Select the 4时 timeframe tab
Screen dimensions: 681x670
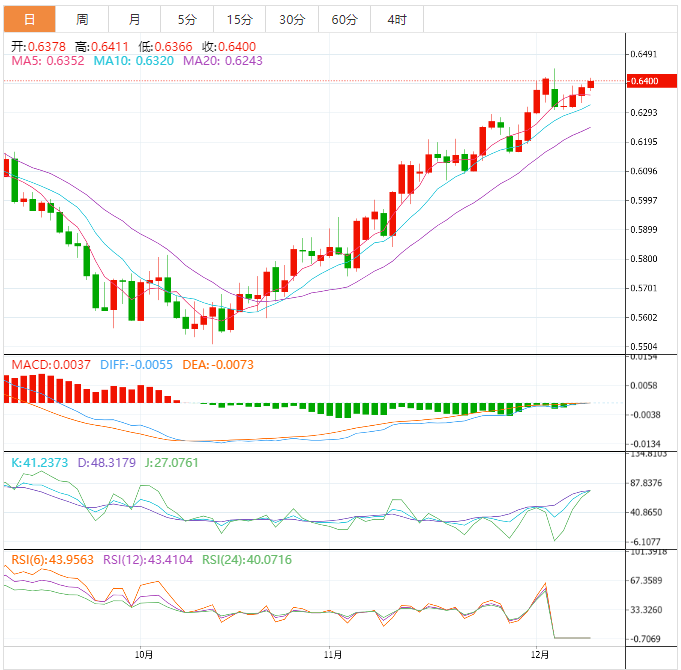(396, 20)
